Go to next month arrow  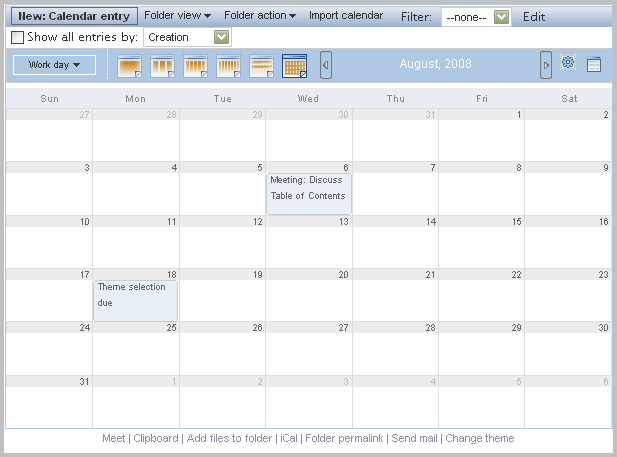click(546, 65)
